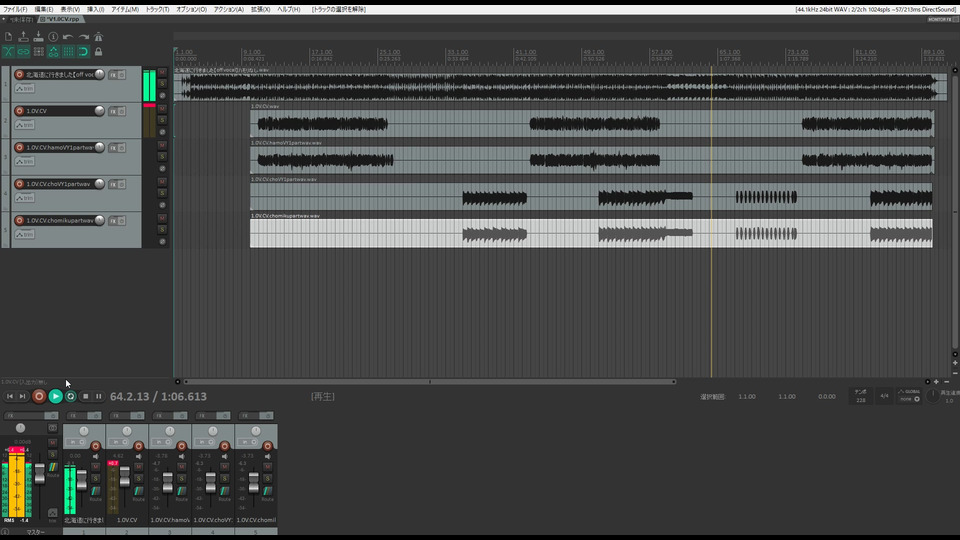Click the transport Stop button
This screenshot has height=540, width=960.
pyautogui.click(x=86, y=397)
